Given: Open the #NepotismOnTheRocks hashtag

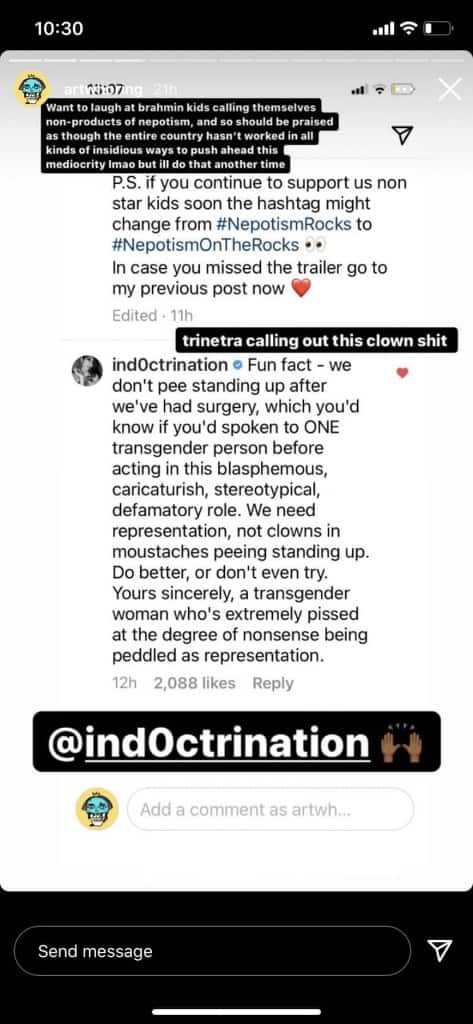Looking at the screenshot, I should 205,245.
